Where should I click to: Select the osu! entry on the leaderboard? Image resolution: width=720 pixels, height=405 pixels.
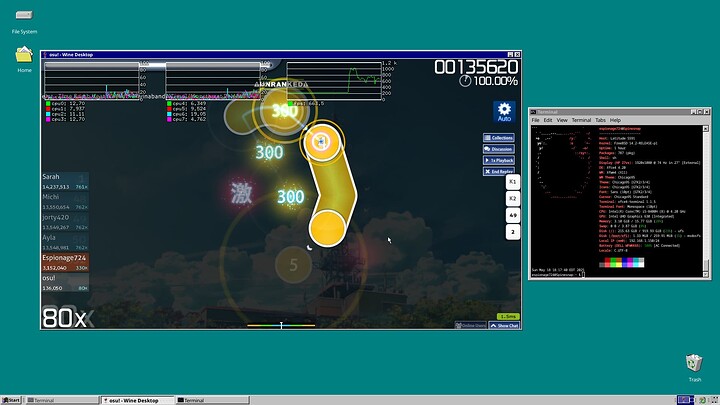coord(65,282)
